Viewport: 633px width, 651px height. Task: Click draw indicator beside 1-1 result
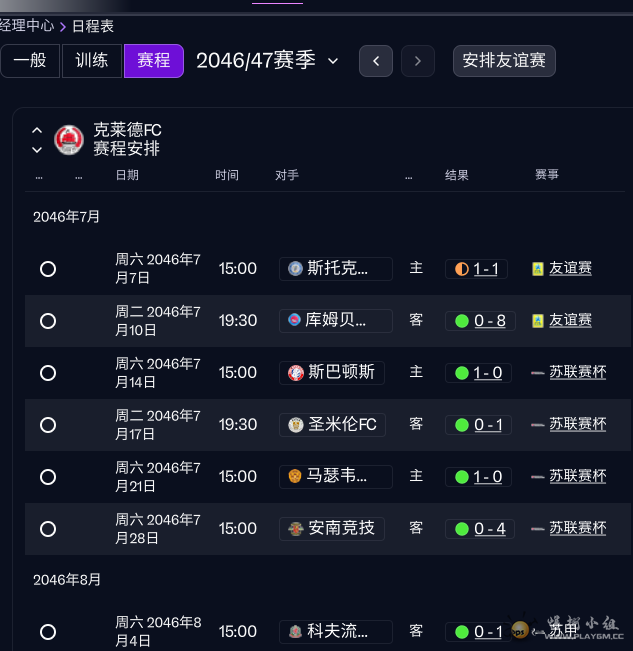(x=462, y=269)
